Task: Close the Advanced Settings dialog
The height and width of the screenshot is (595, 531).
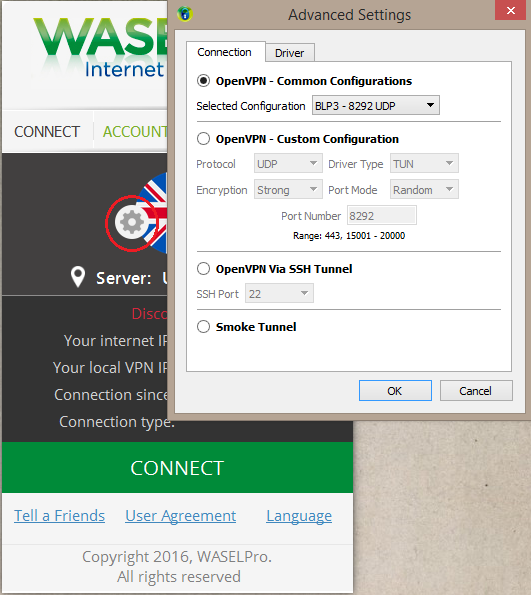Action: coord(511,10)
